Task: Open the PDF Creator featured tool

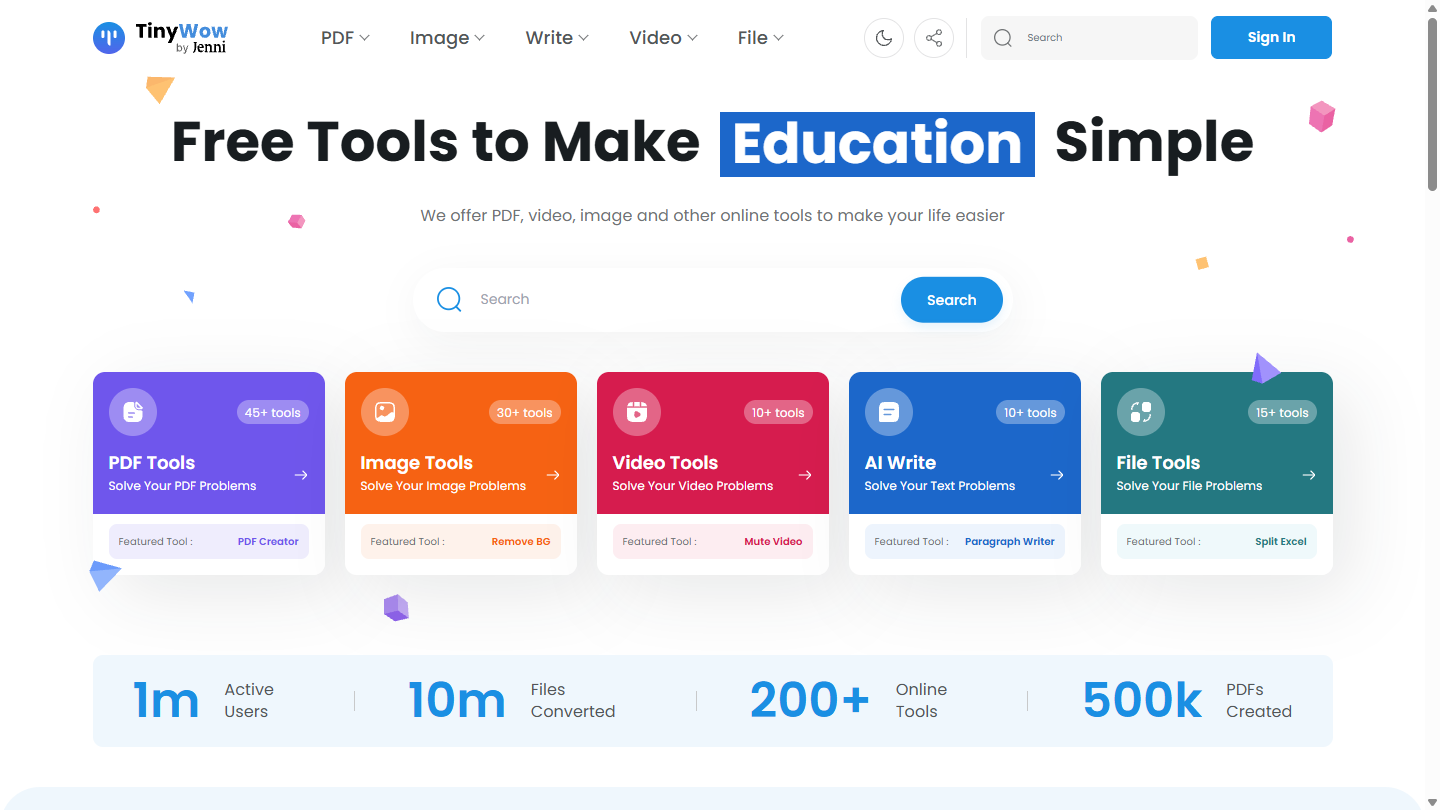Action: [268, 542]
